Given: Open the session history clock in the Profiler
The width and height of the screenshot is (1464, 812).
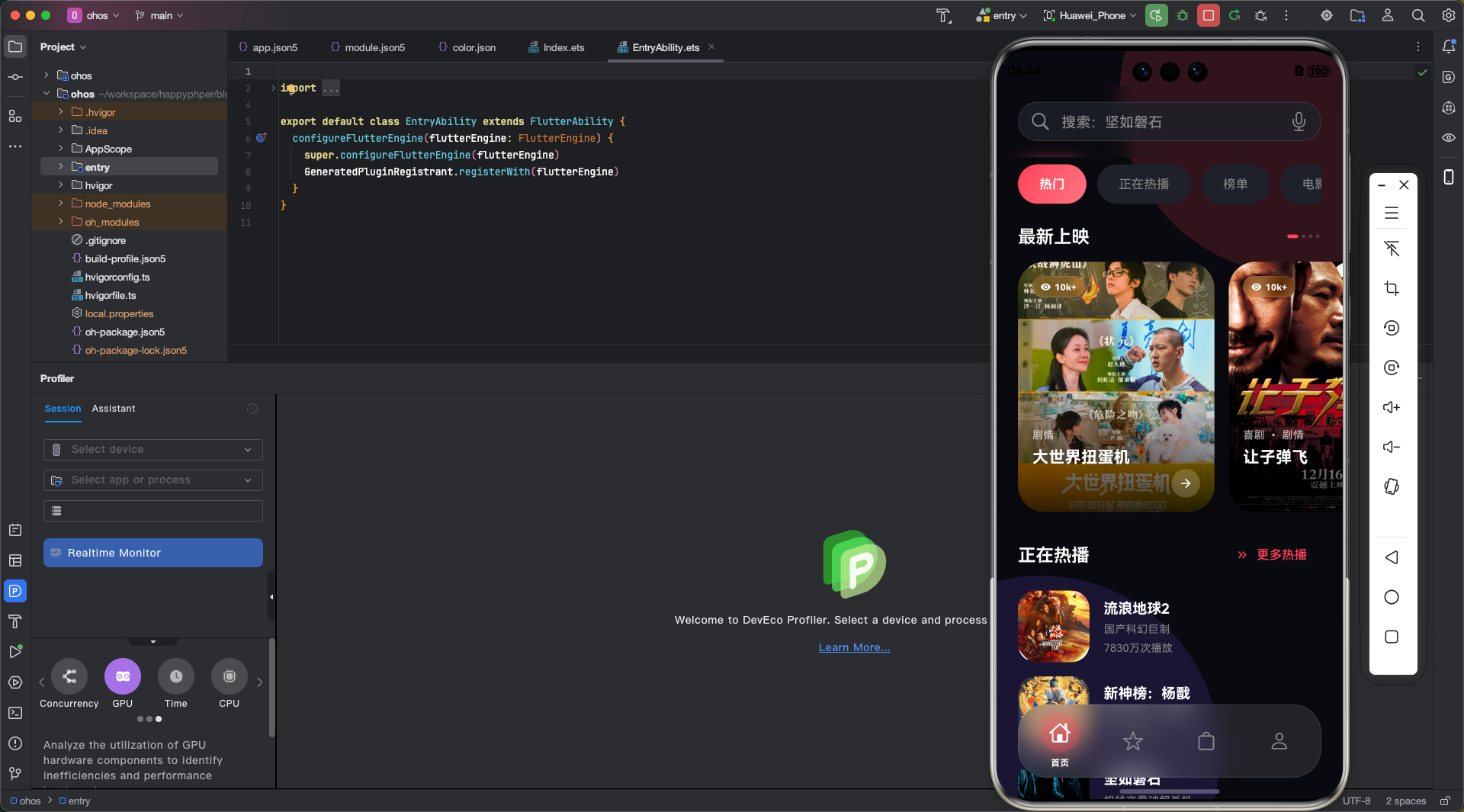Looking at the screenshot, I should pyautogui.click(x=252, y=409).
